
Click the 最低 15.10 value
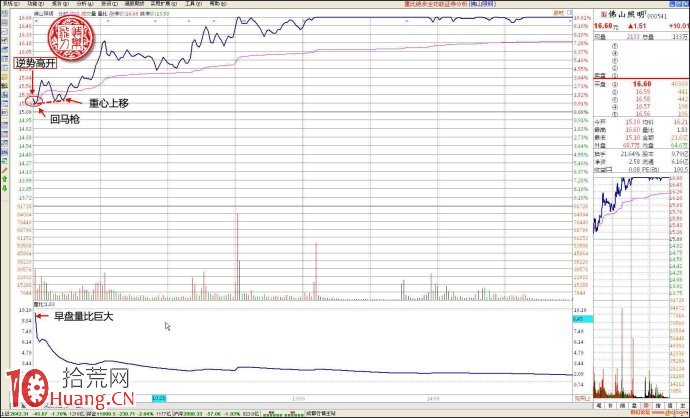point(632,137)
